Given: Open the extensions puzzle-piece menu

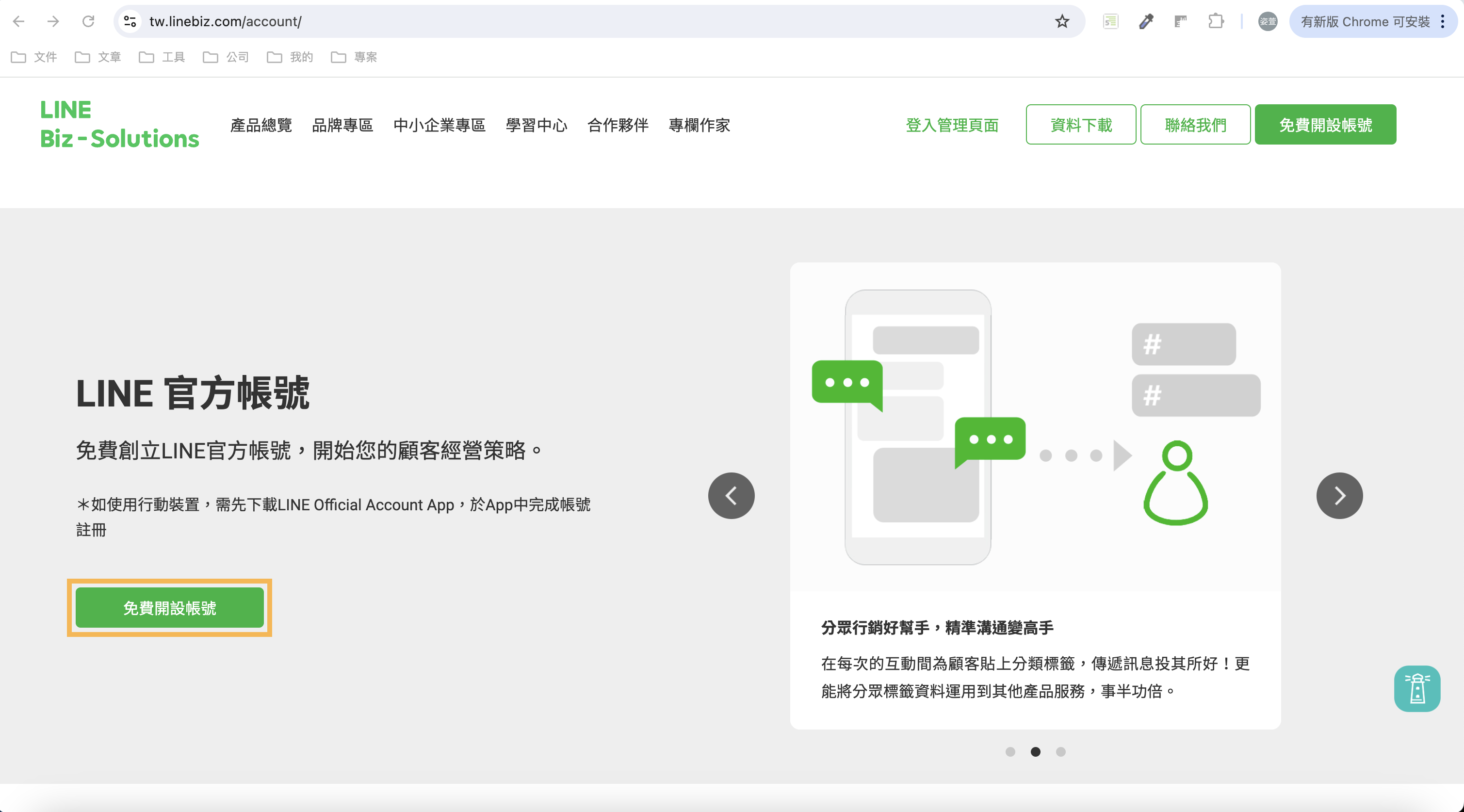Looking at the screenshot, I should click(1216, 22).
